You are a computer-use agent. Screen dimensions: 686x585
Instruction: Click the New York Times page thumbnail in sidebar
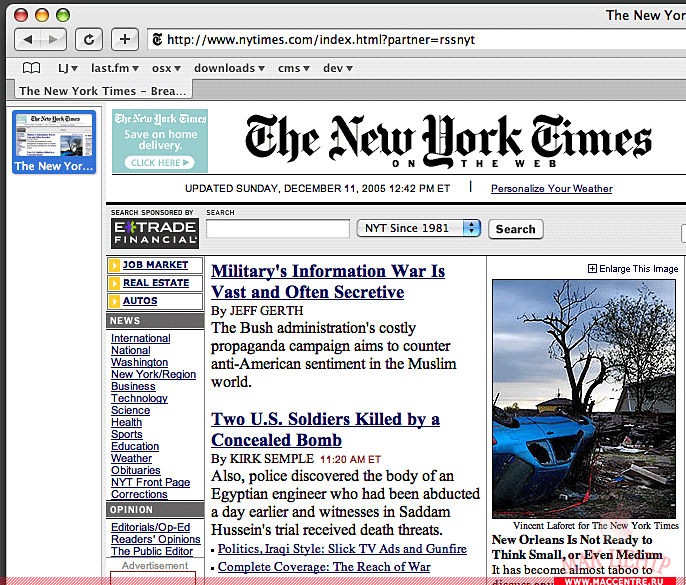[x=54, y=142]
